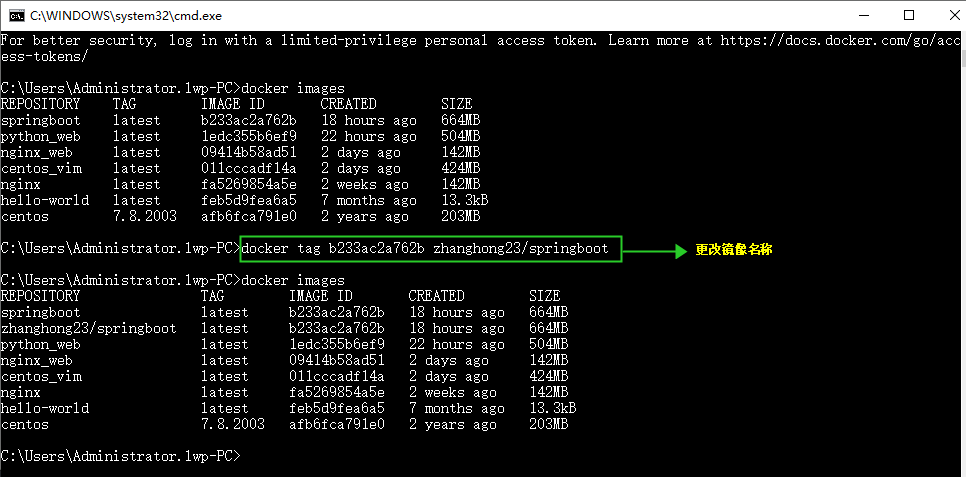Click centos_vim in the listing containing zhanghong23/springboot
Viewport: 966px width, 477px height.
click(41, 377)
